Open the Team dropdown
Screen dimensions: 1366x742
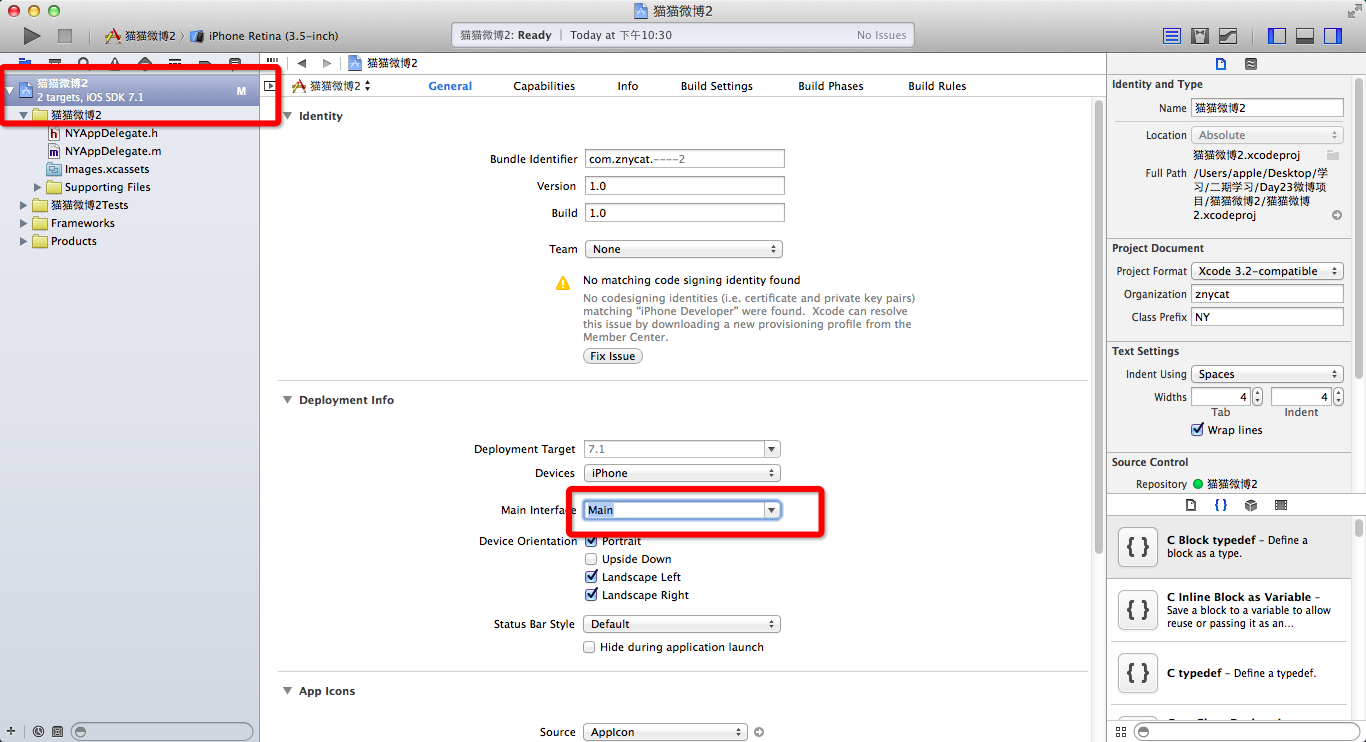[x=682, y=249]
